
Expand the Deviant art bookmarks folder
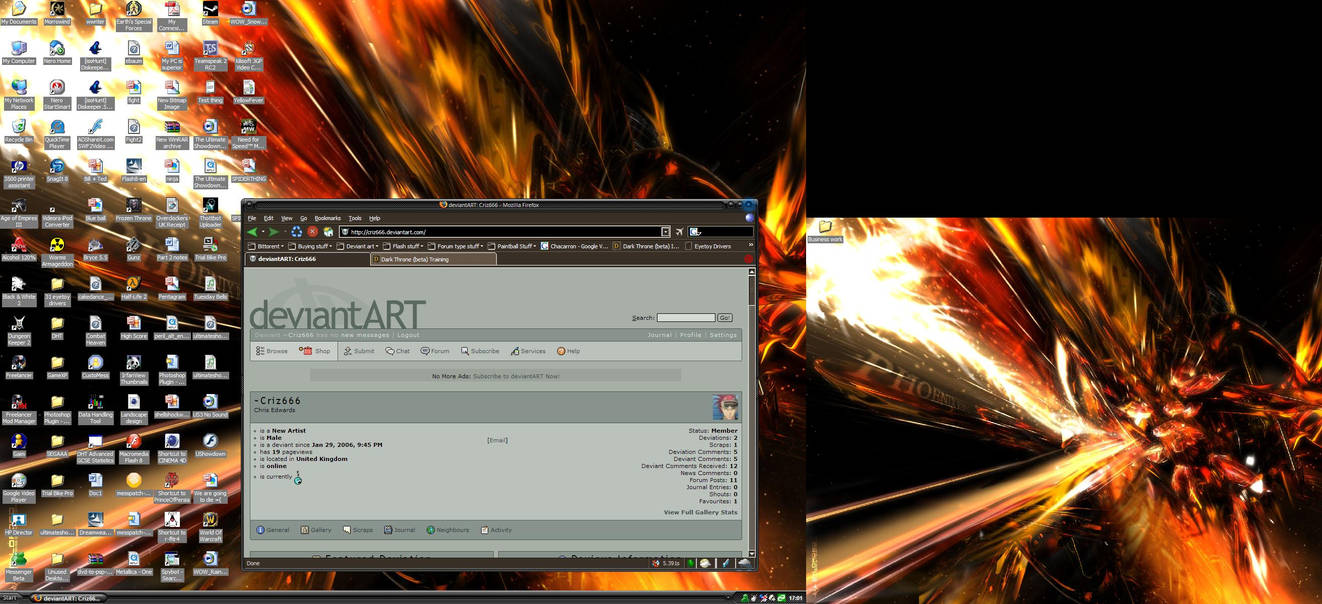click(359, 246)
